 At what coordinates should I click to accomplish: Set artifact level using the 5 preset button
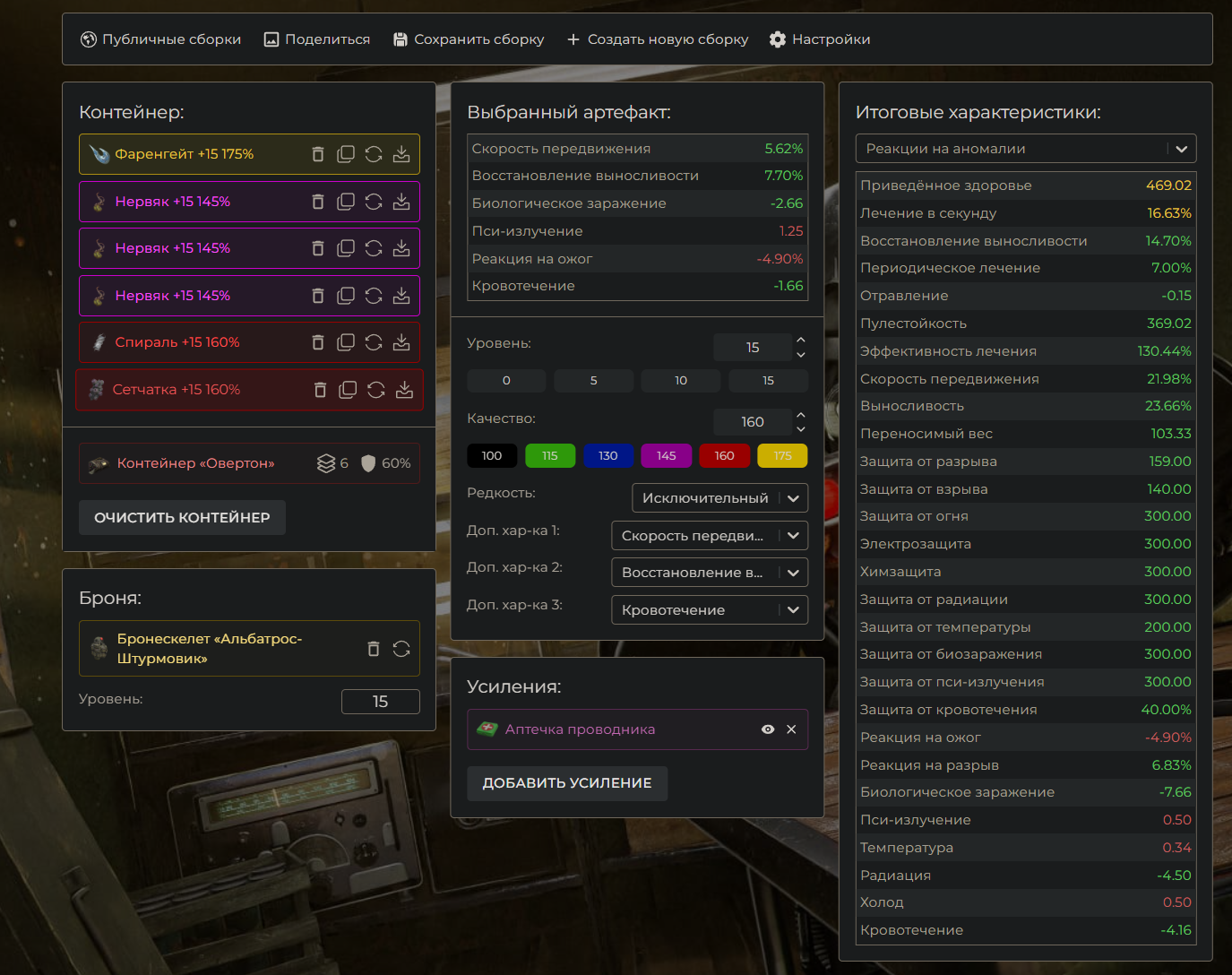594,381
